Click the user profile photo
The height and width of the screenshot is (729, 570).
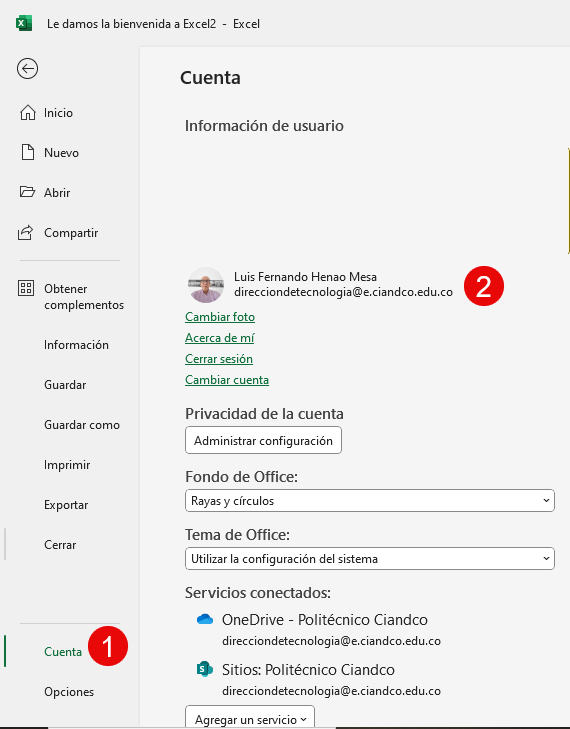point(206,285)
